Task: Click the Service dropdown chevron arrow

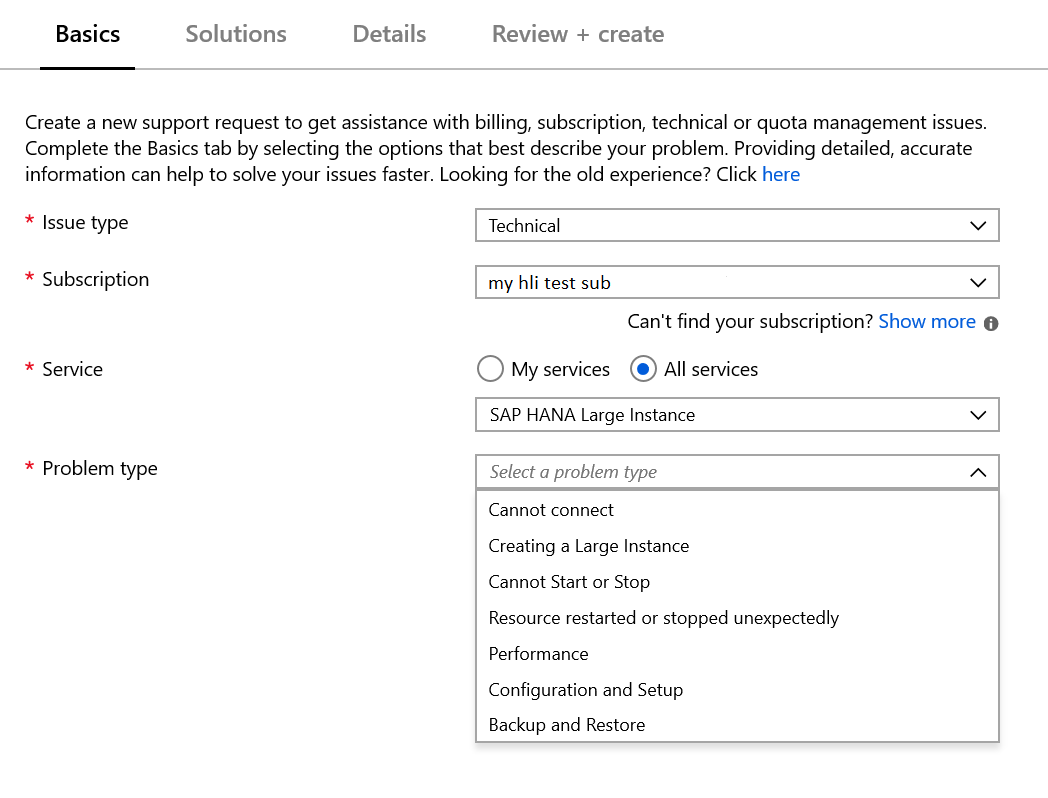Action: [x=978, y=415]
